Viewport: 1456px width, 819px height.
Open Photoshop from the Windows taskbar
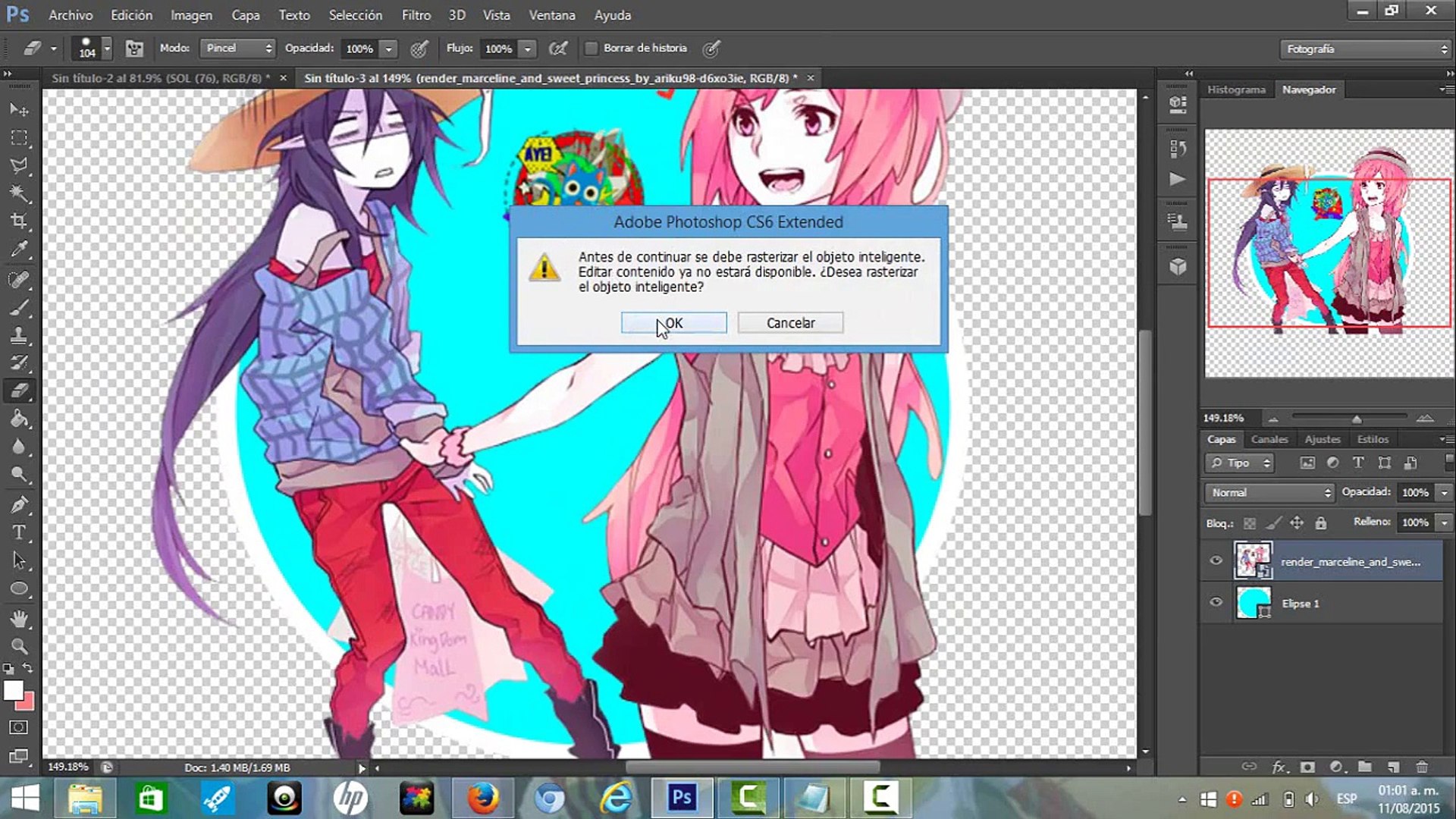[x=682, y=798]
